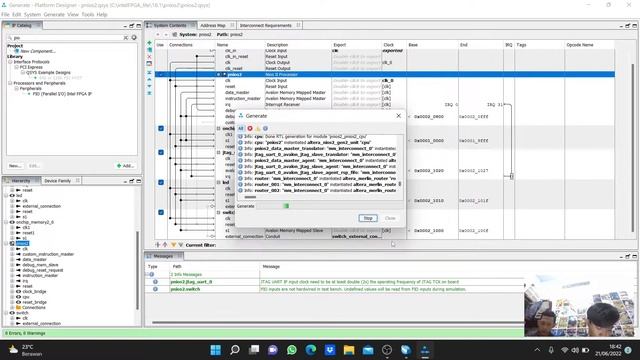Toggle Use checkbox for jtag uart row
This screenshot has height=360, width=640.
tap(161, 152)
